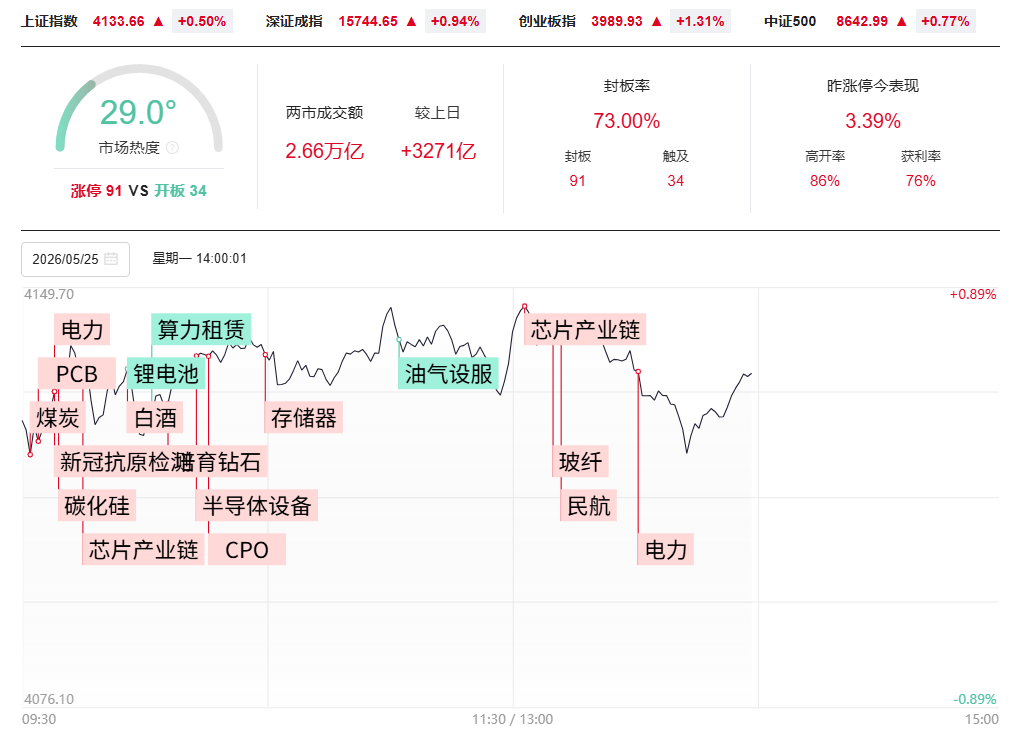This screenshot has height=740, width=1025.
Task: Select the 算力租赁 sector tag
Action: point(201,329)
